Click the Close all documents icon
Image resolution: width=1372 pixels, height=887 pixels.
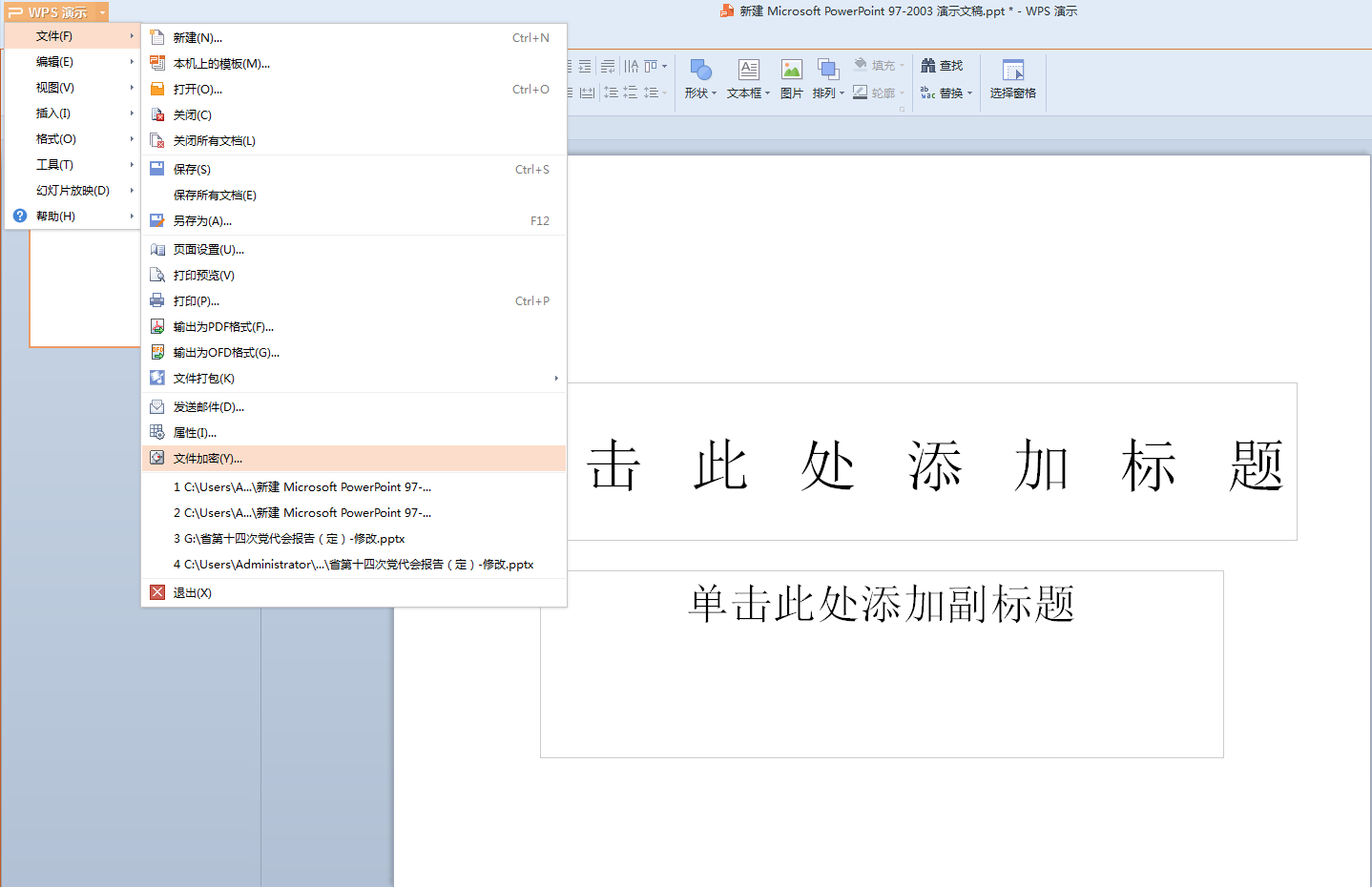[157, 140]
